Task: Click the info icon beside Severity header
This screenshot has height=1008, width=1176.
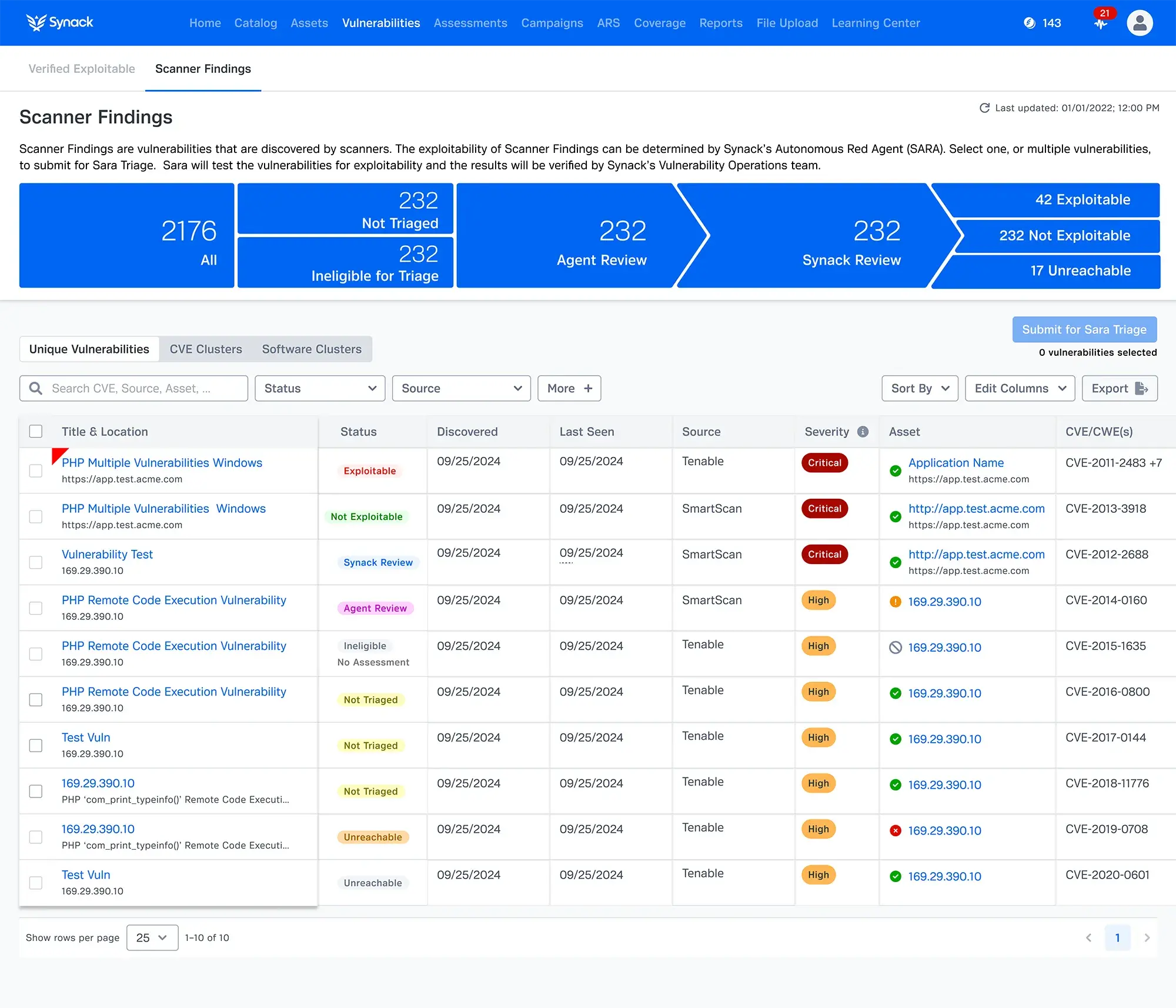Action: tap(862, 432)
